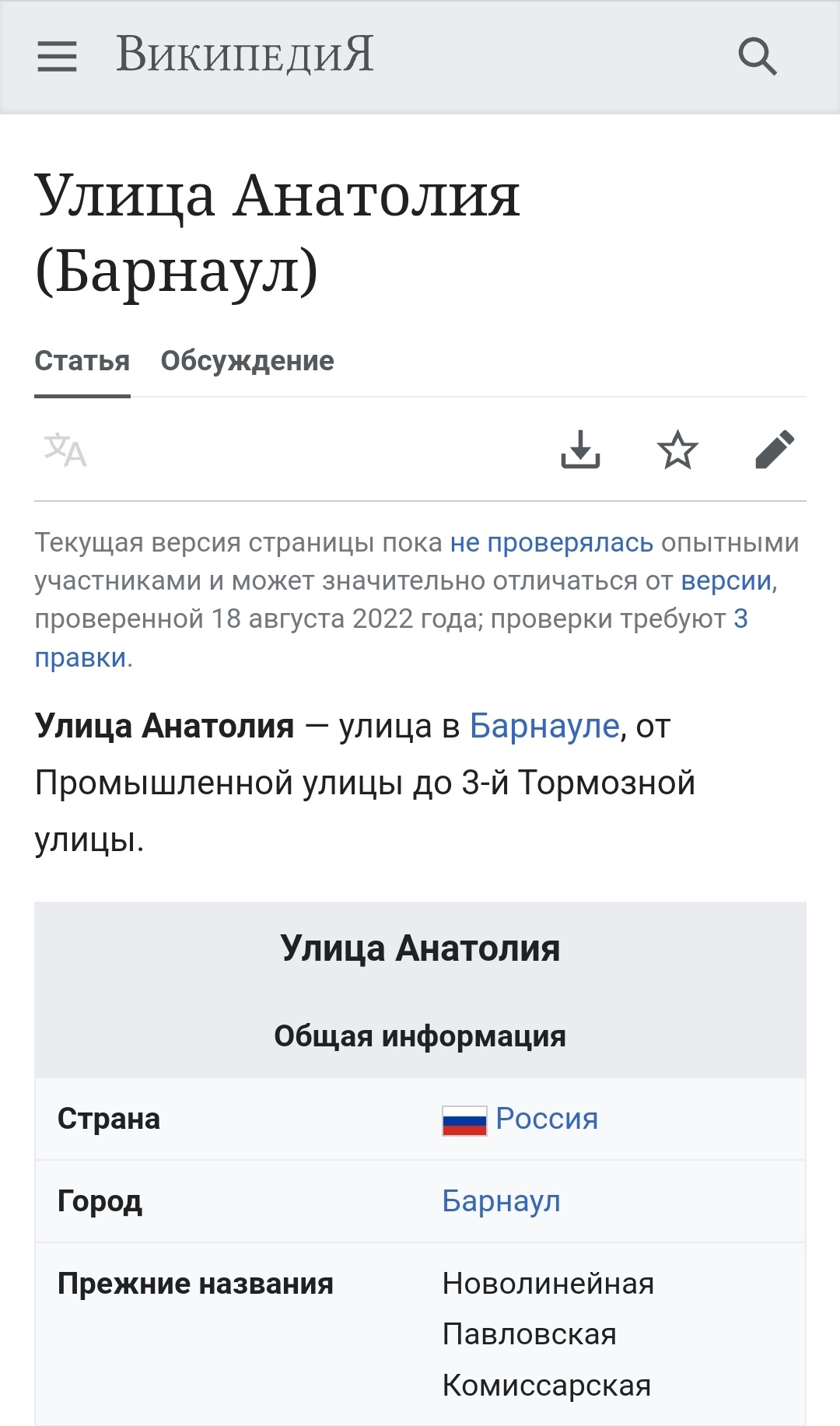Click the 'Общая информация' infobox header
The height and width of the screenshot is (1426, 840).
[x=420, y=1036]
